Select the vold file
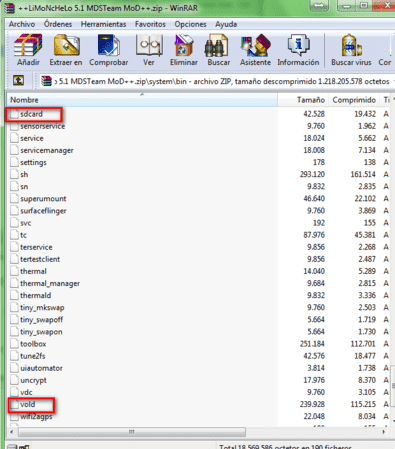Screen dimensions: 395x449 [27, 405]
